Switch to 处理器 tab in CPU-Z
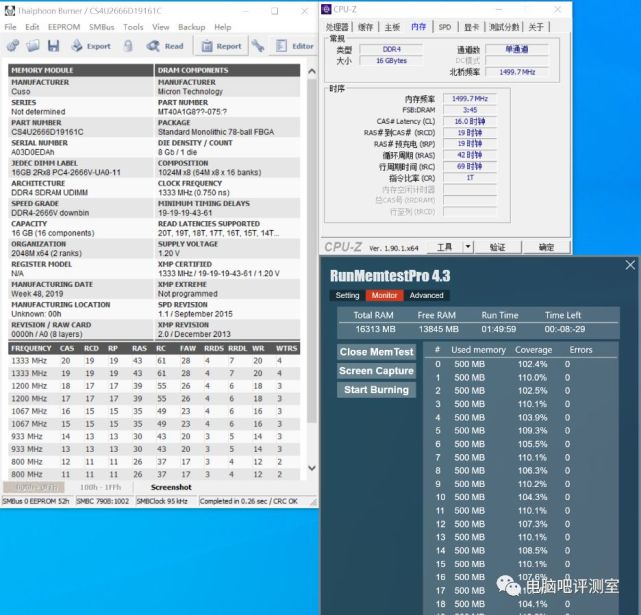Screen dimensions: 641x615 pyautogui.click(x=337, y=27)
